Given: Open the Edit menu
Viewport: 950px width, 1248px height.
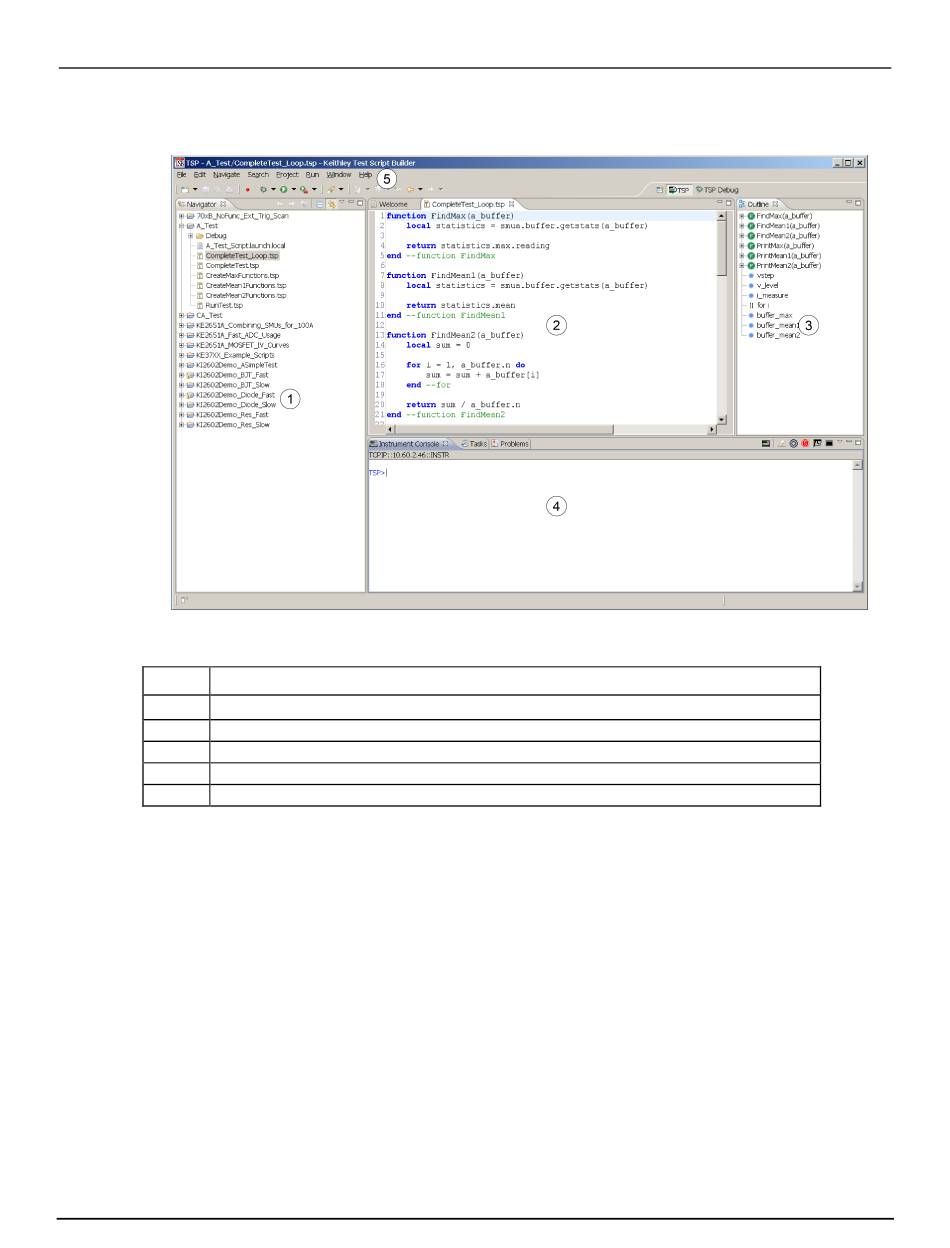Looking at the screenshot, I should tap(200, 174).
